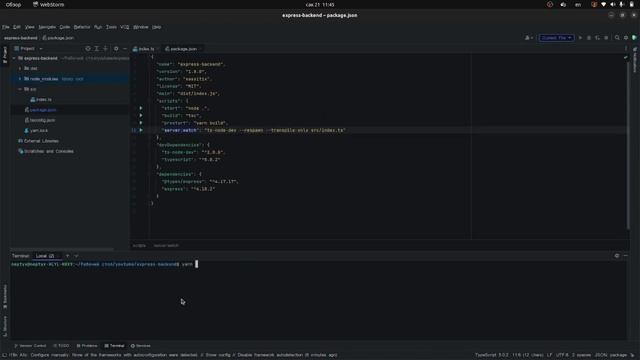Open editor tabs more-options menu

(626, 49)
